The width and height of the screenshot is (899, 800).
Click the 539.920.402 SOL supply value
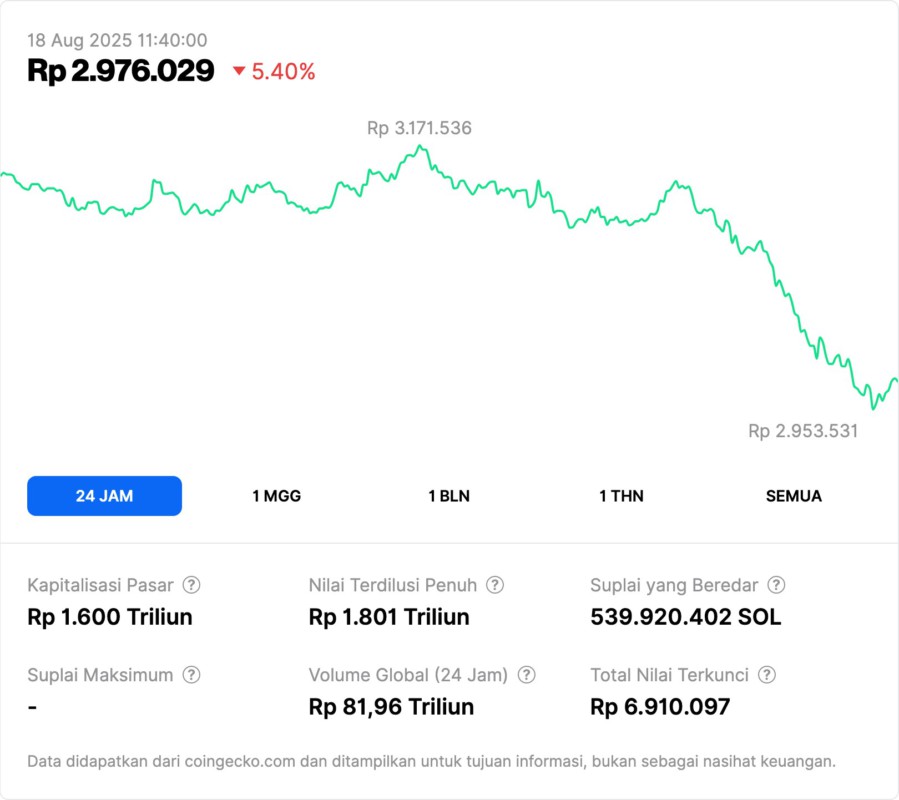point(686,617)
